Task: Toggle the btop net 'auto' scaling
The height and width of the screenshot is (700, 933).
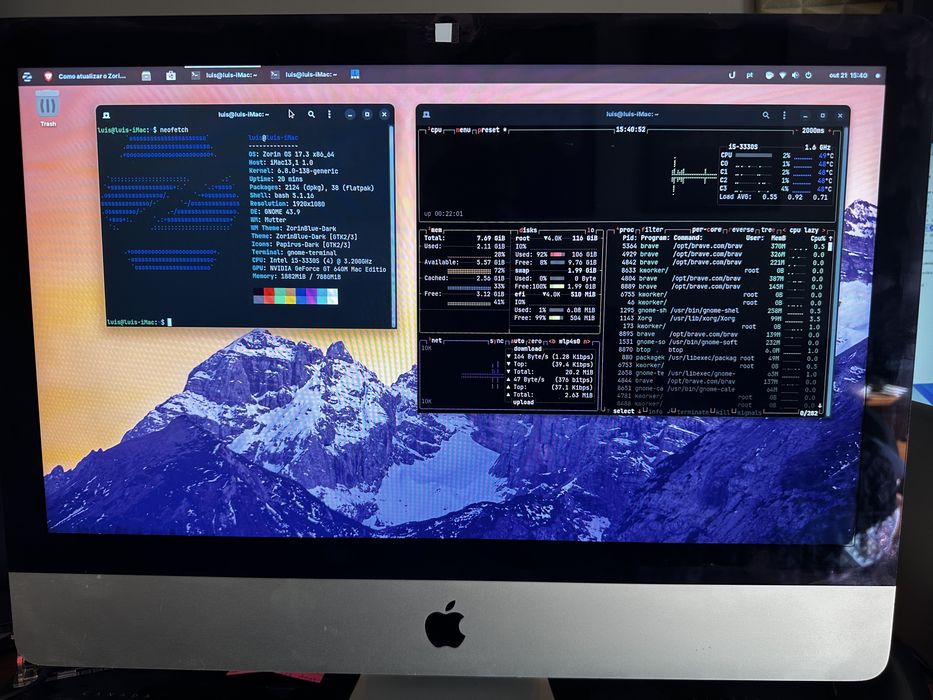Action: pos(518,341)
